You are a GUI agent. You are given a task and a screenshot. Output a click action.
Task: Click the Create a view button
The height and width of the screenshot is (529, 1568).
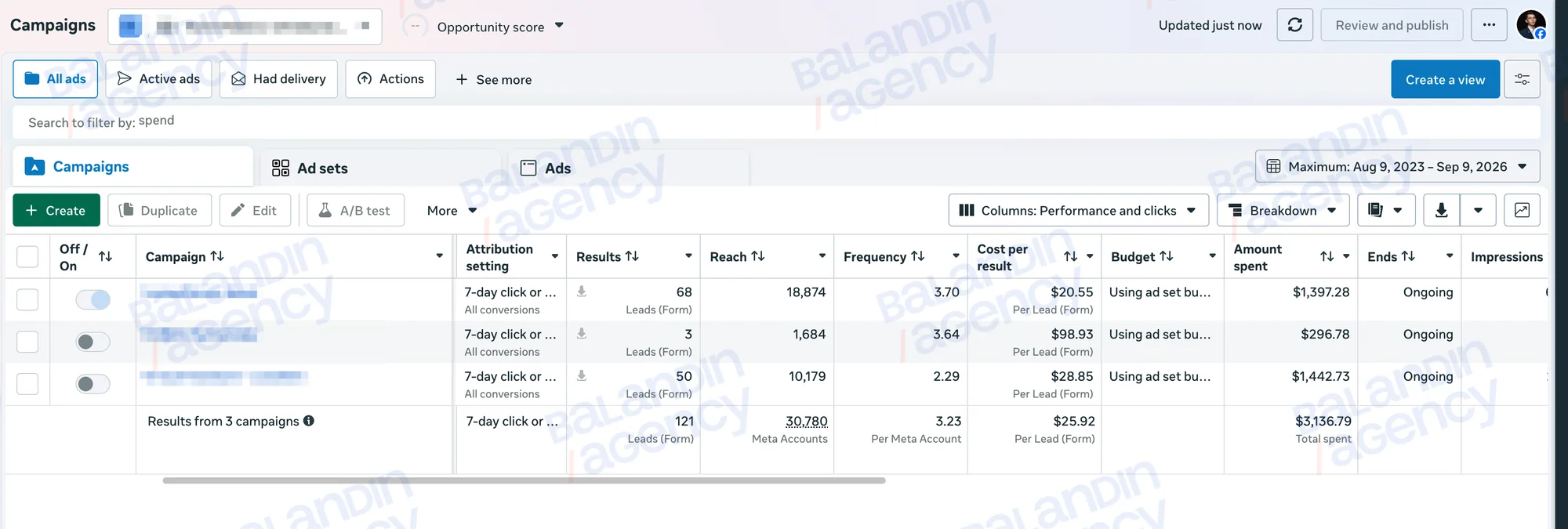[1445, 79]
